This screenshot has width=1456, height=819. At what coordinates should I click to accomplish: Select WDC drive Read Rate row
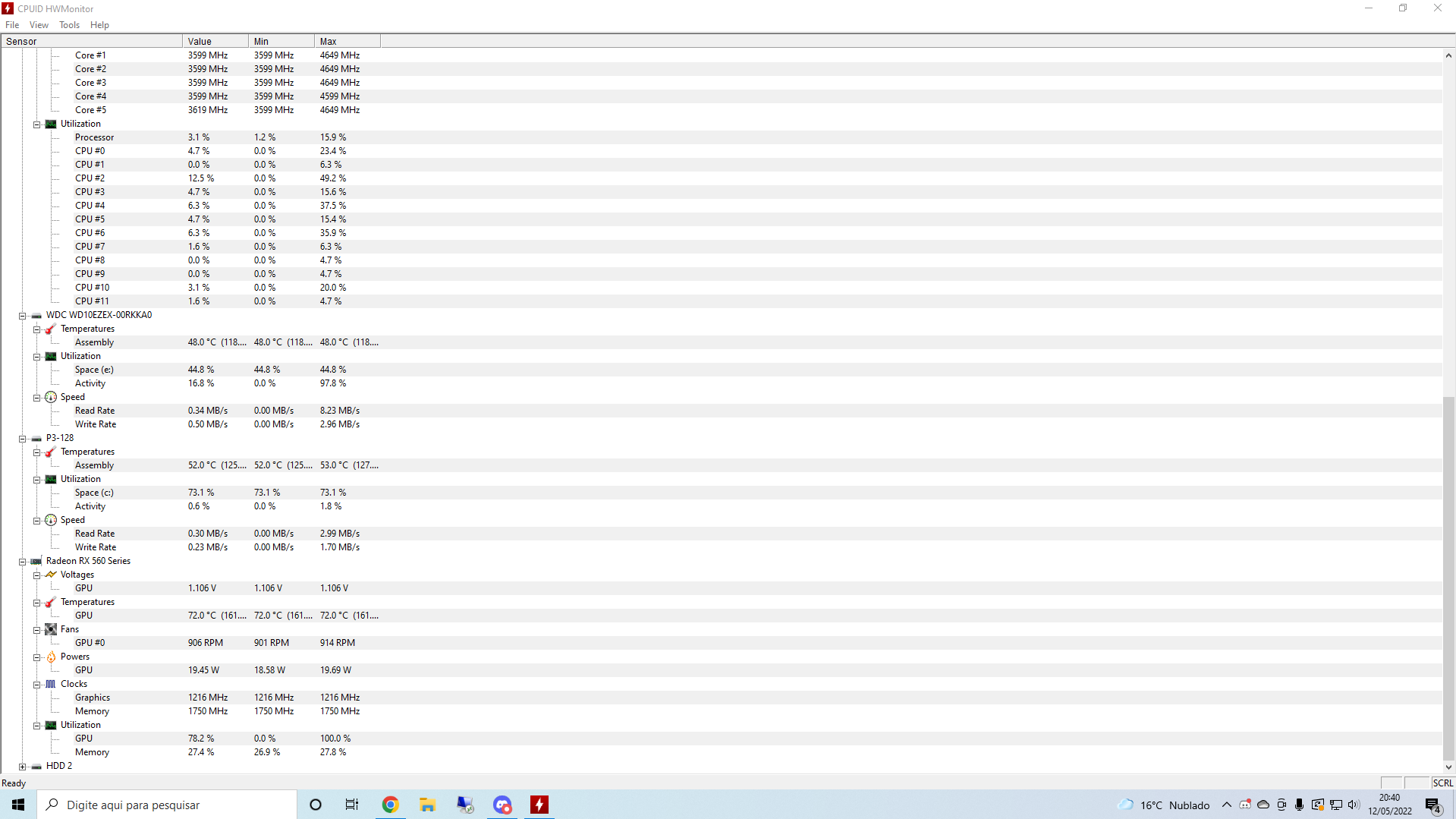(x=721, y=411)
